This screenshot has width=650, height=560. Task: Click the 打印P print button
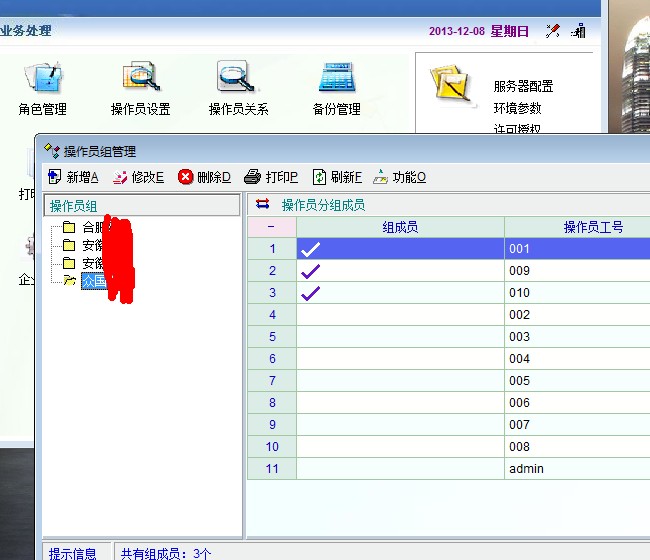271,177
